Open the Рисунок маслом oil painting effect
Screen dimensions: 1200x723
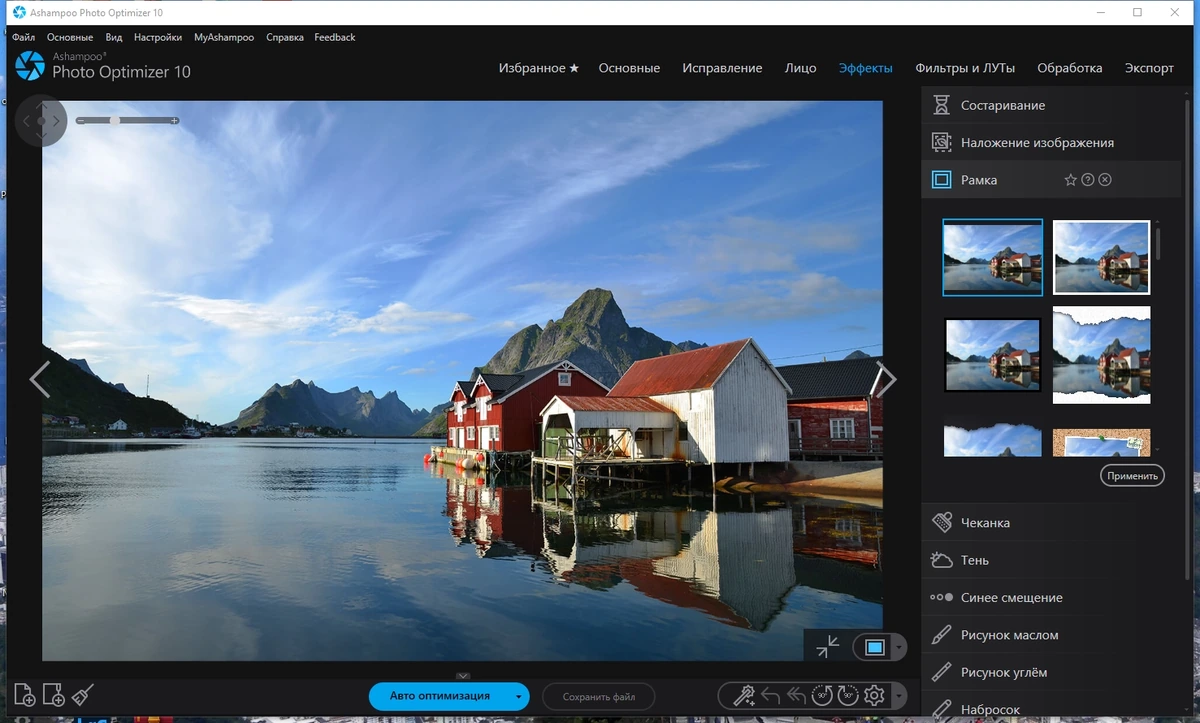tap(1050, 635)
